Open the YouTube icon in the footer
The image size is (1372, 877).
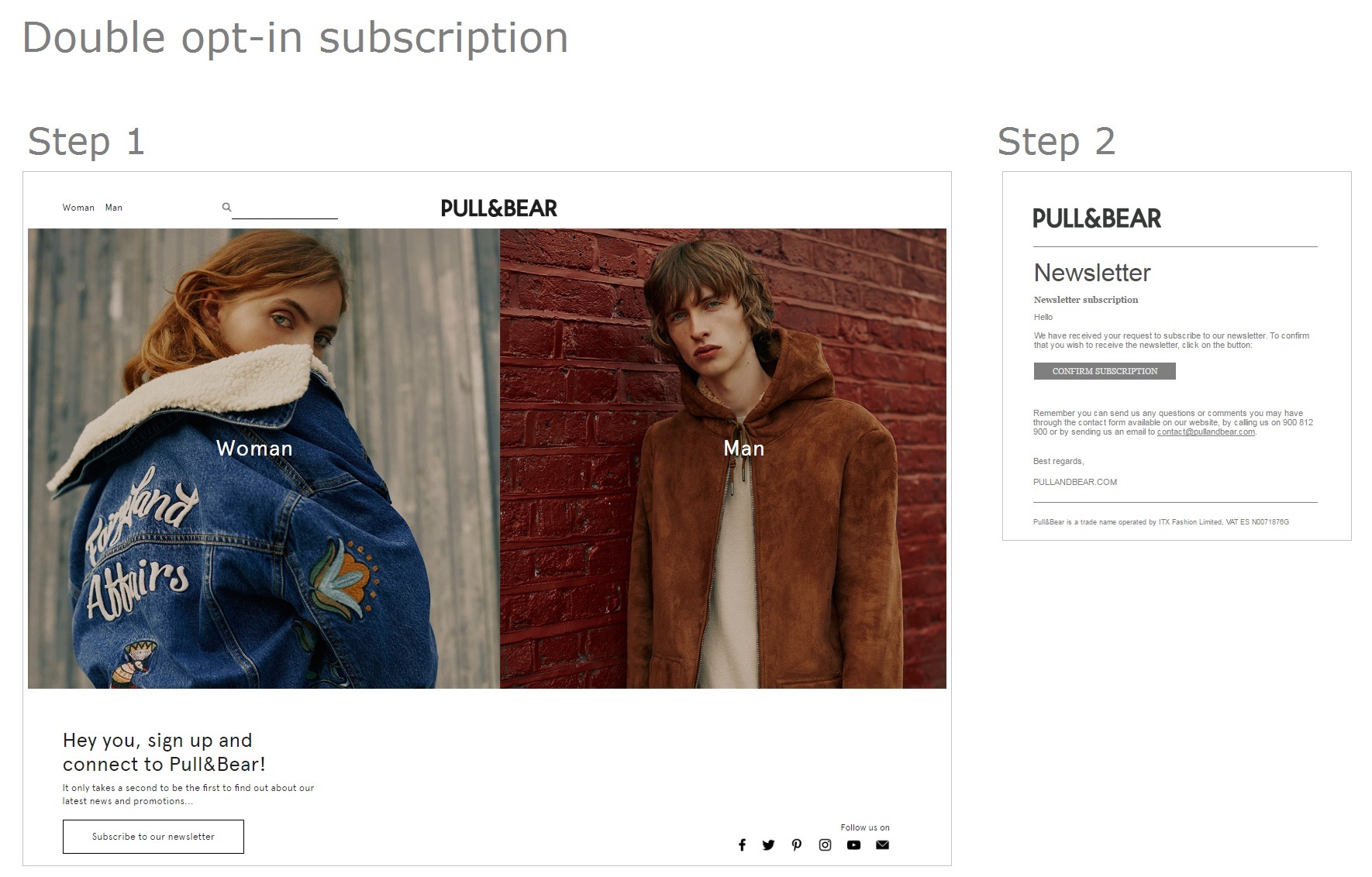pos(853,844)
